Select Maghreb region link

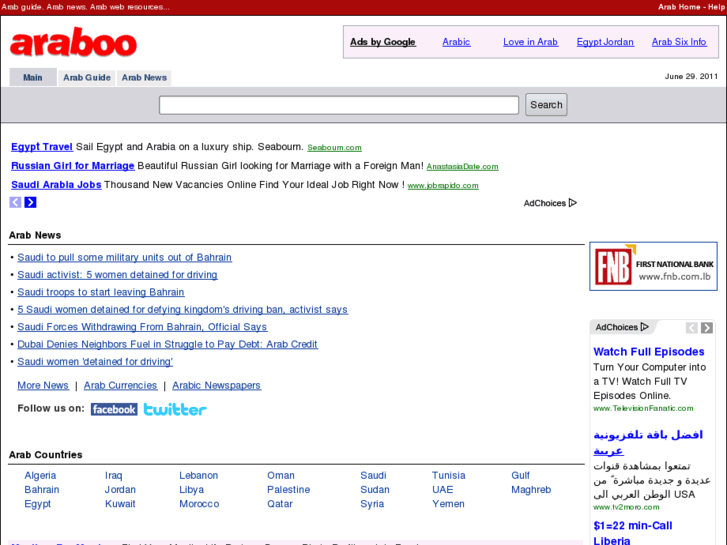[531, 490]
